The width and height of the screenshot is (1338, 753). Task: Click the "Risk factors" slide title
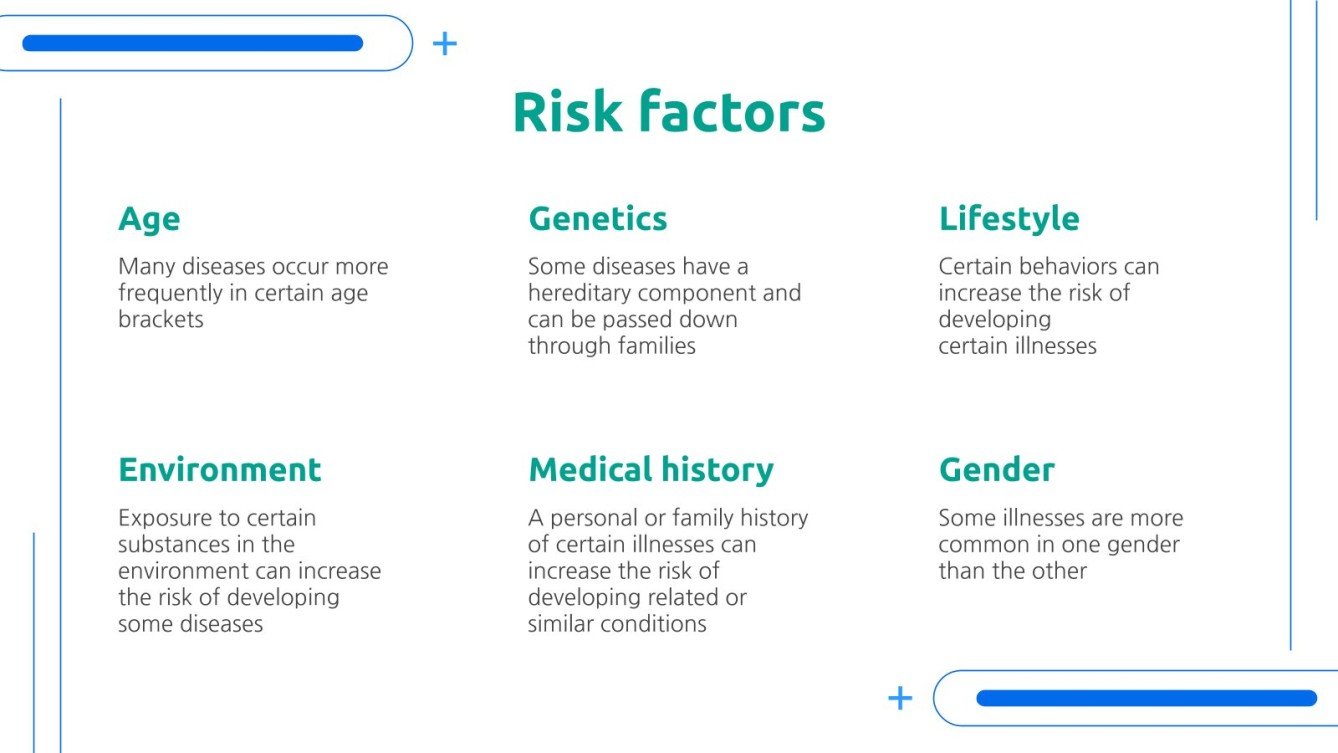pos(668,112)
